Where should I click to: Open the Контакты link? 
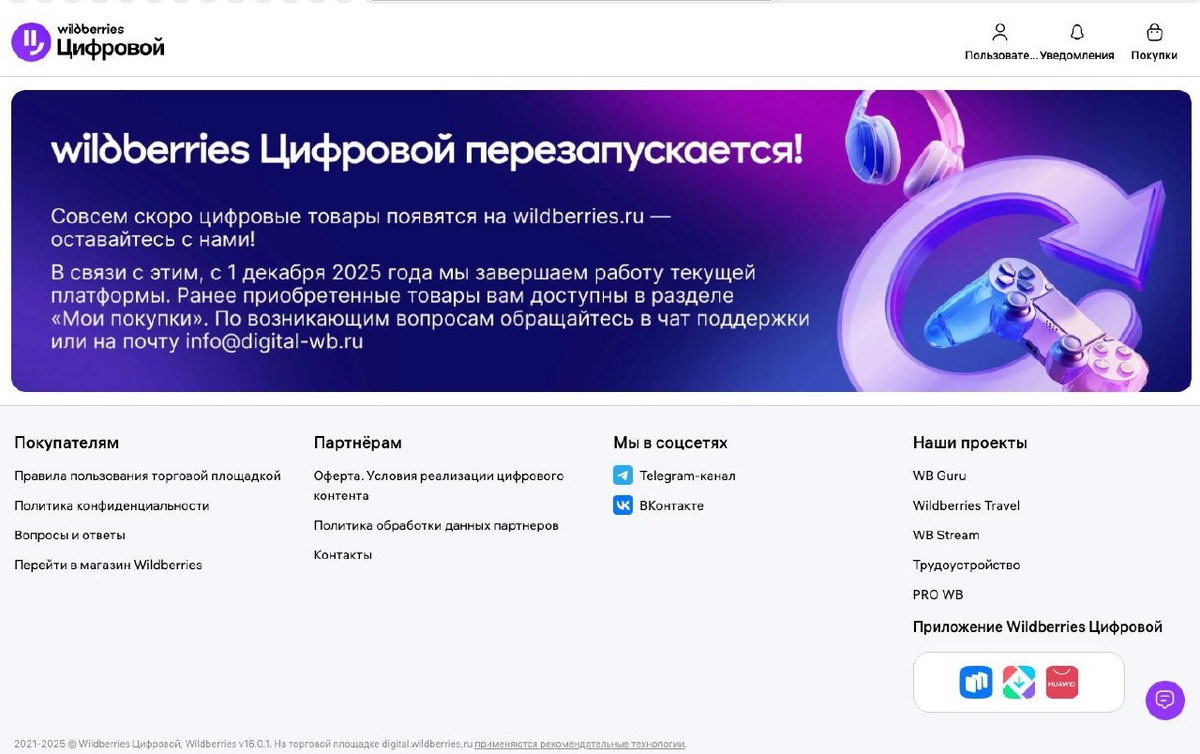[343, 555]
